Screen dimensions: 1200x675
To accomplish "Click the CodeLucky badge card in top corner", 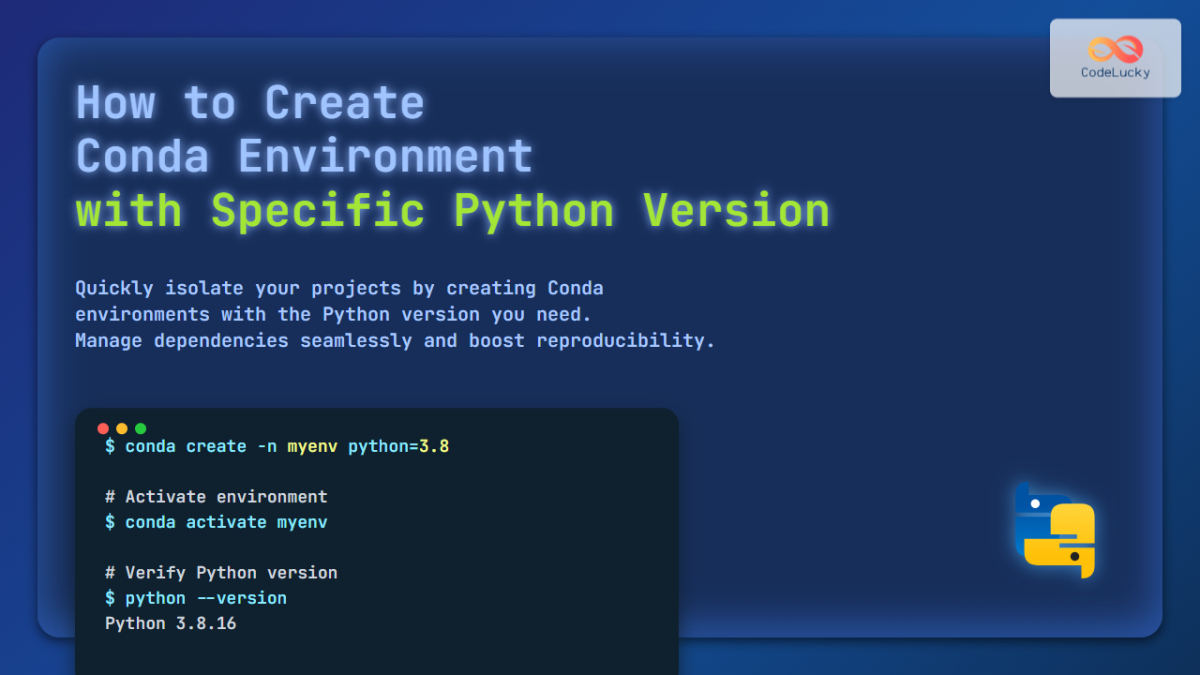I will tap(1115, 58).
